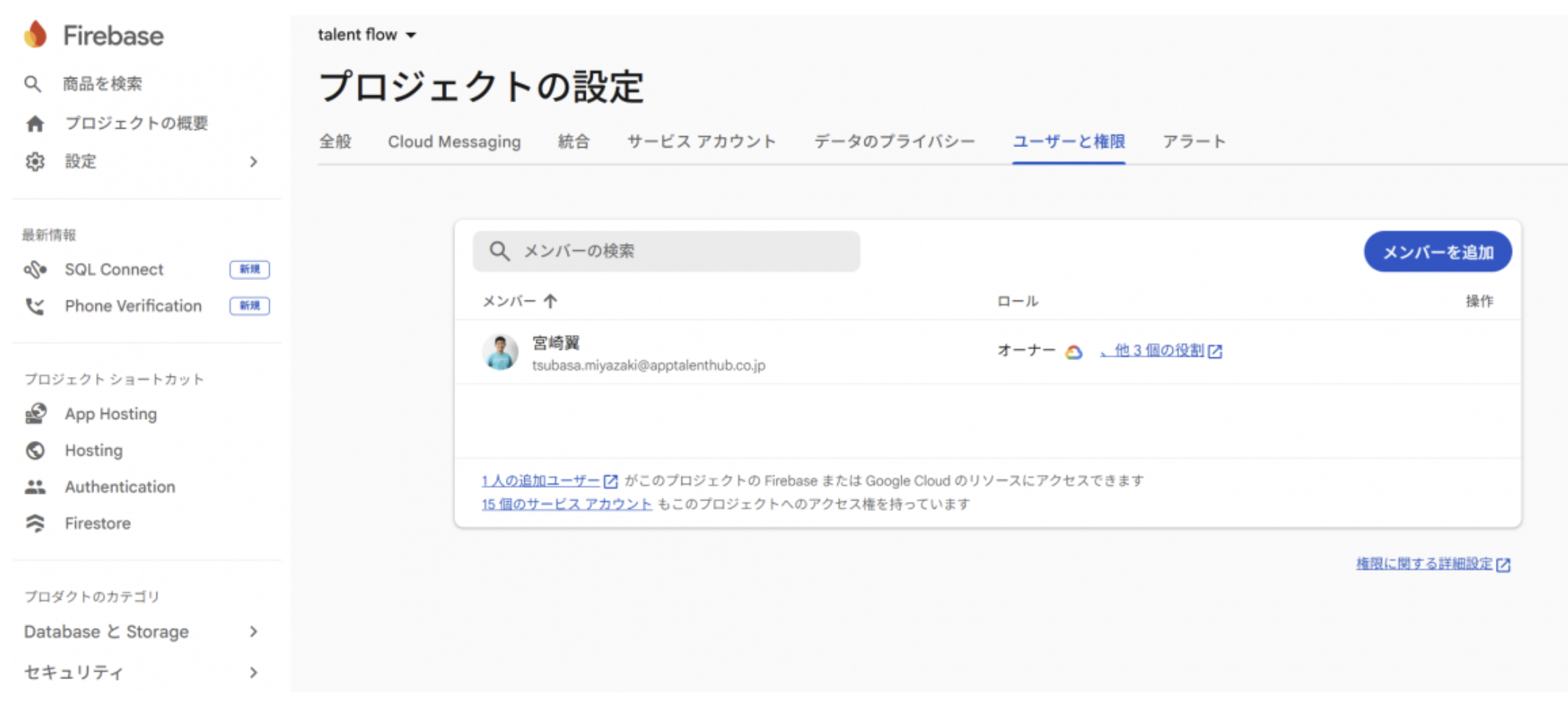1568x710 pixels.
Task: Click the Phone Verification phone icon
Action: coord(35,306)
